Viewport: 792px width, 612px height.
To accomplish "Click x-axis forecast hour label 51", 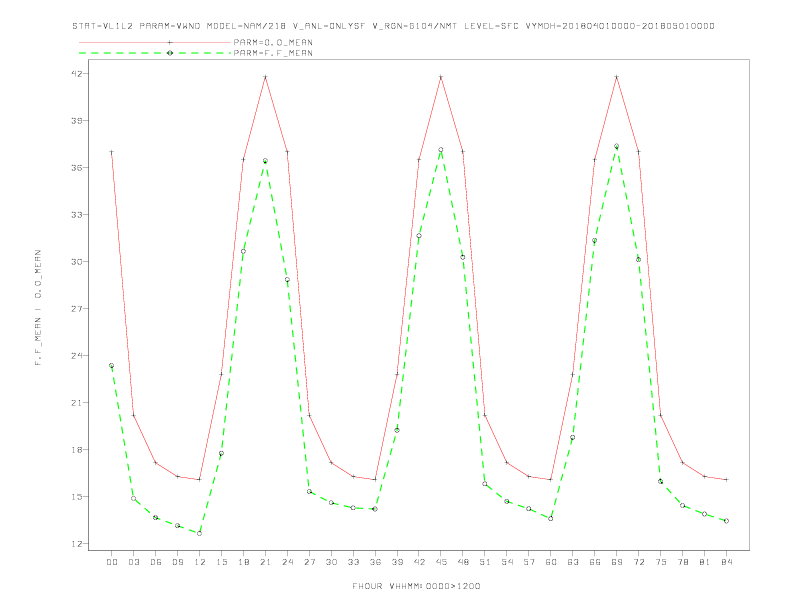I will pyautogui.click(x=485, y=562).
